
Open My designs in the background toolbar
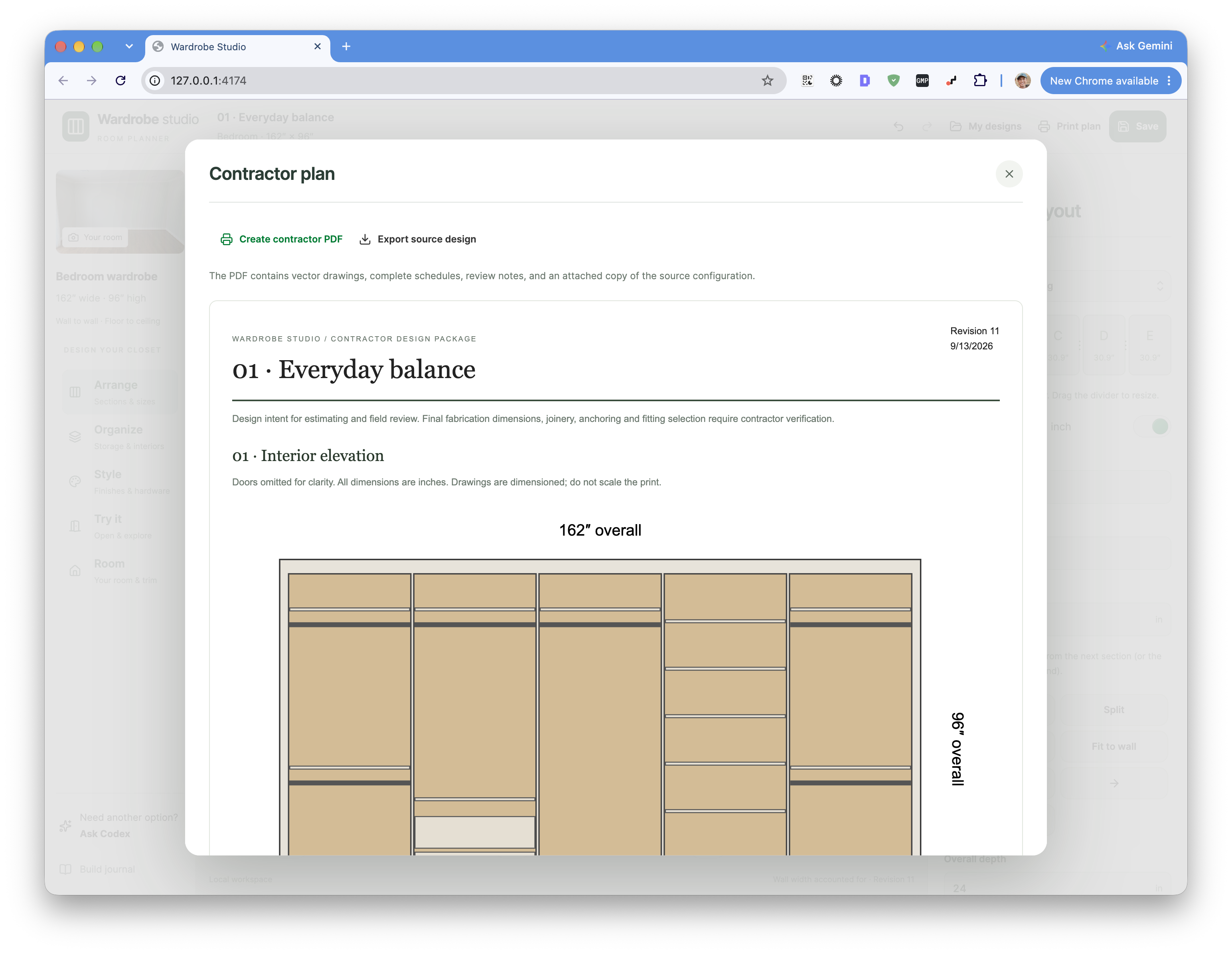tap(985, 126)
